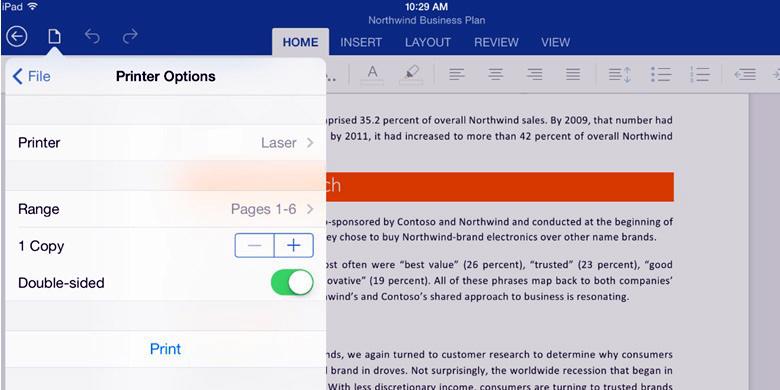Increase copies with the plus button

294,245
